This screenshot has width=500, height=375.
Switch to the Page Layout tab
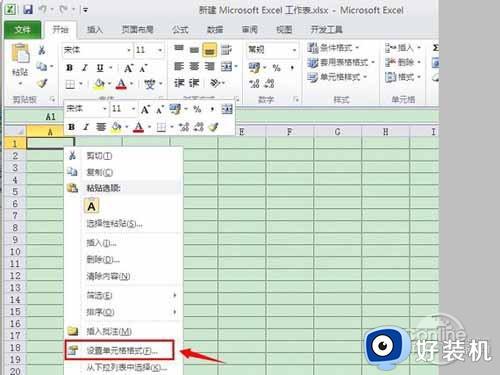(137, 30)
